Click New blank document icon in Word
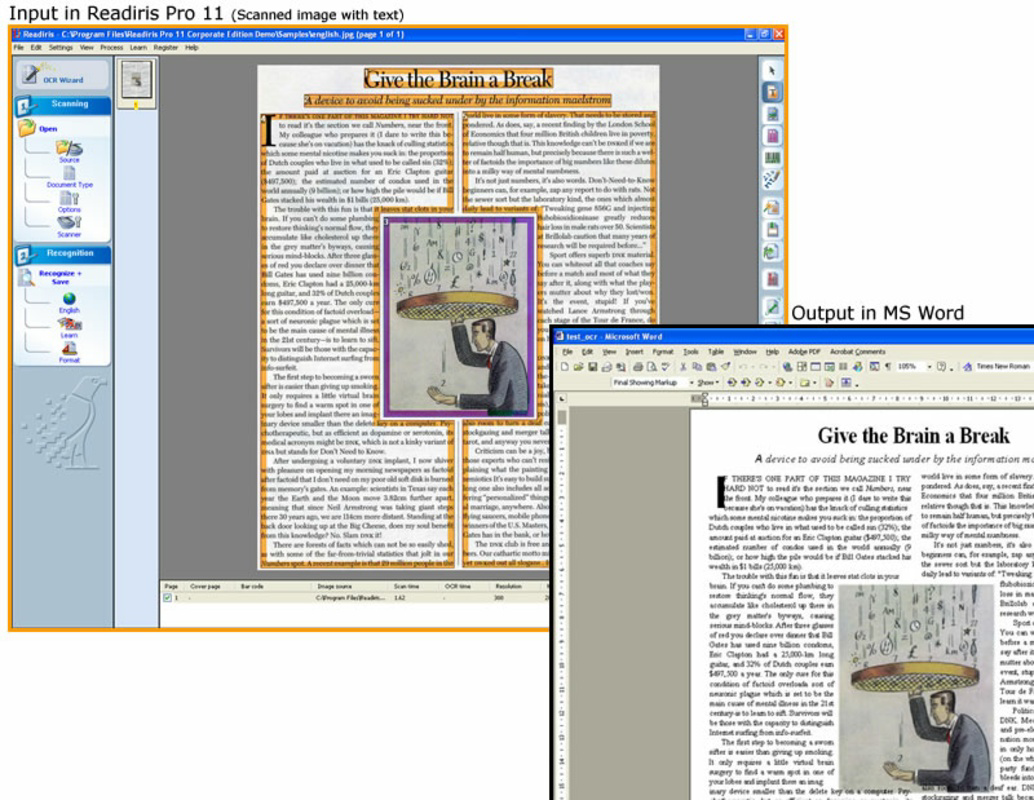Screen dimensions: 1034x800 point(564,367)
